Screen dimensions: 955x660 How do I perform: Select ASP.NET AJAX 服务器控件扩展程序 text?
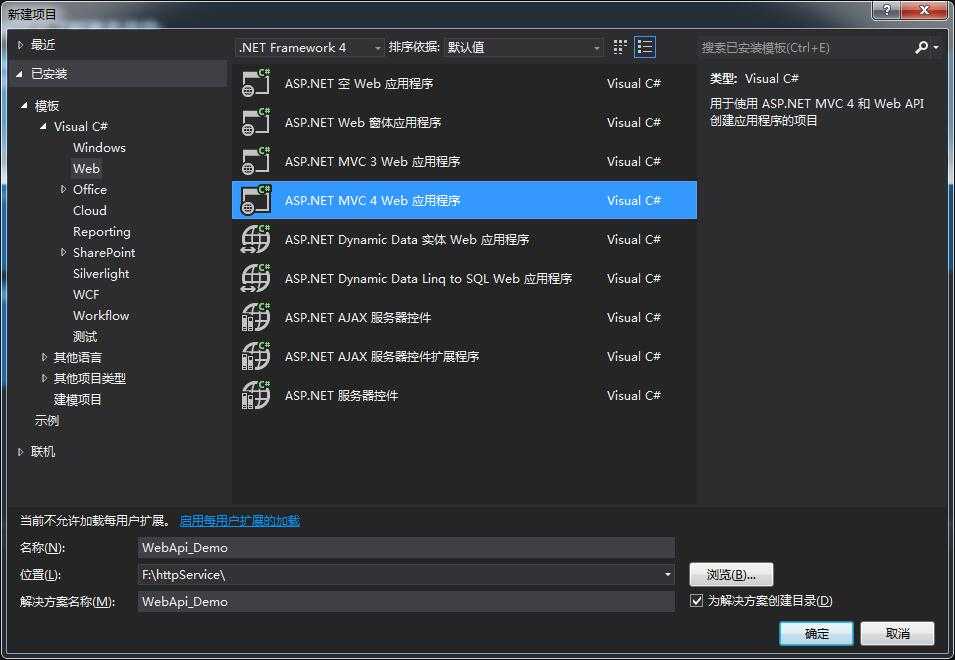click(382, 356)
